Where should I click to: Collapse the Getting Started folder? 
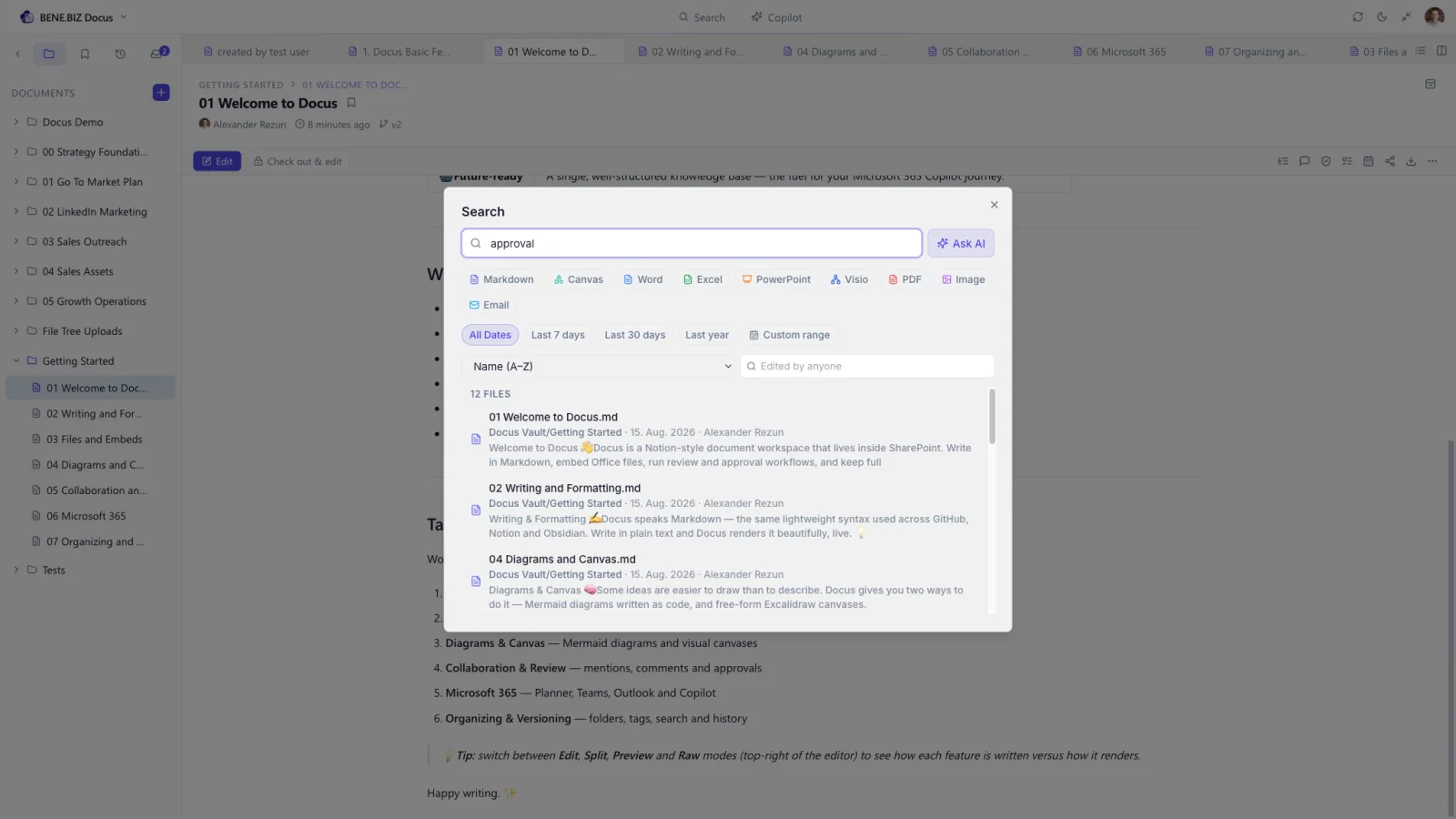coord(16,361)
